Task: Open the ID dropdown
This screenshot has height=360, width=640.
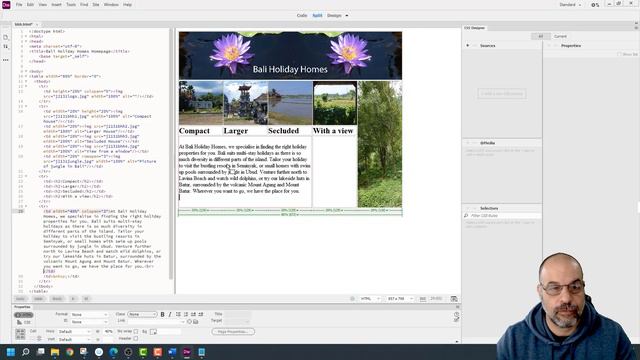Action: coord(89,322)
